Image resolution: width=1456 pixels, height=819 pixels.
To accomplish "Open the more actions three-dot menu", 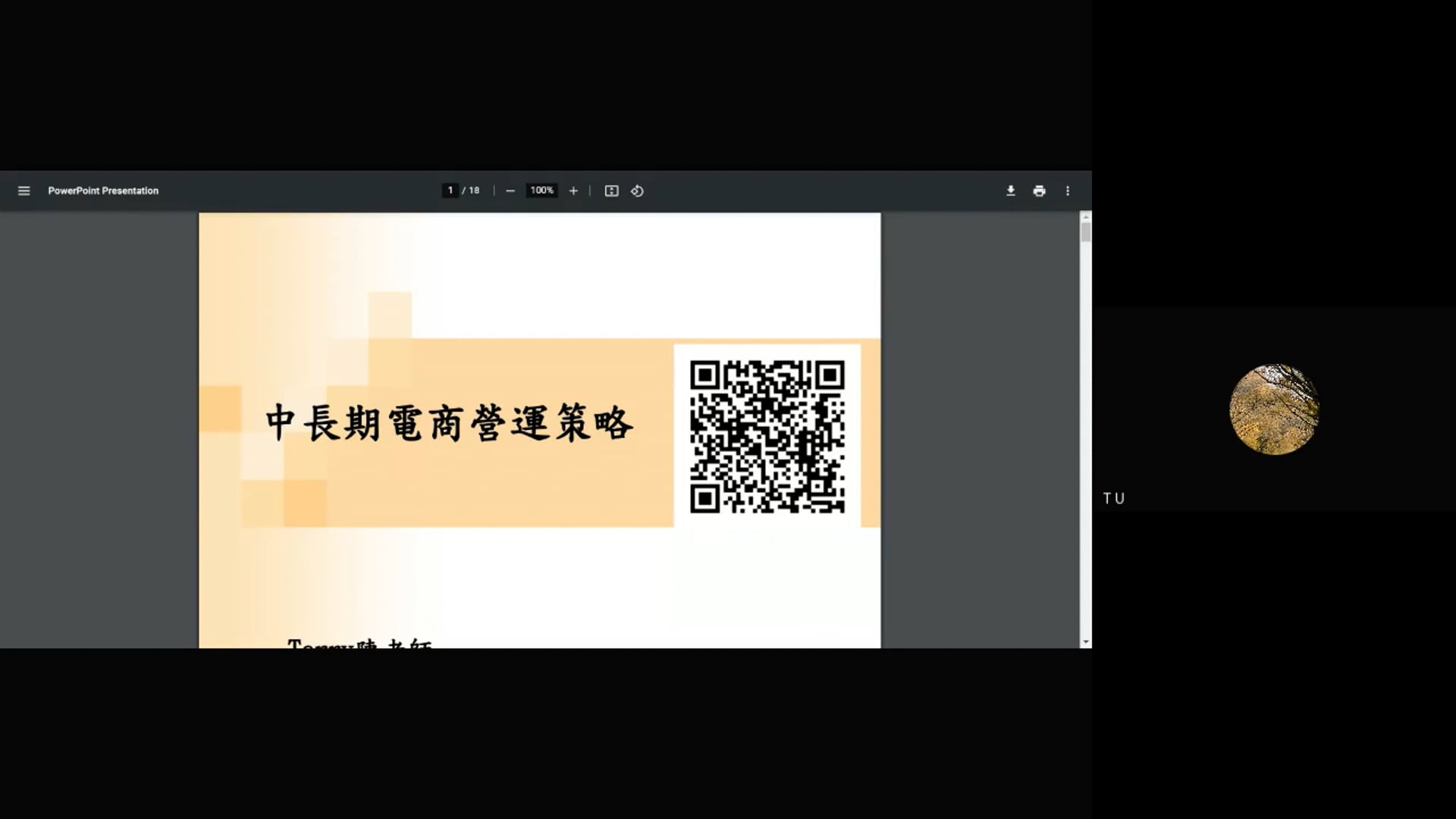I will tap(1068, 191).
